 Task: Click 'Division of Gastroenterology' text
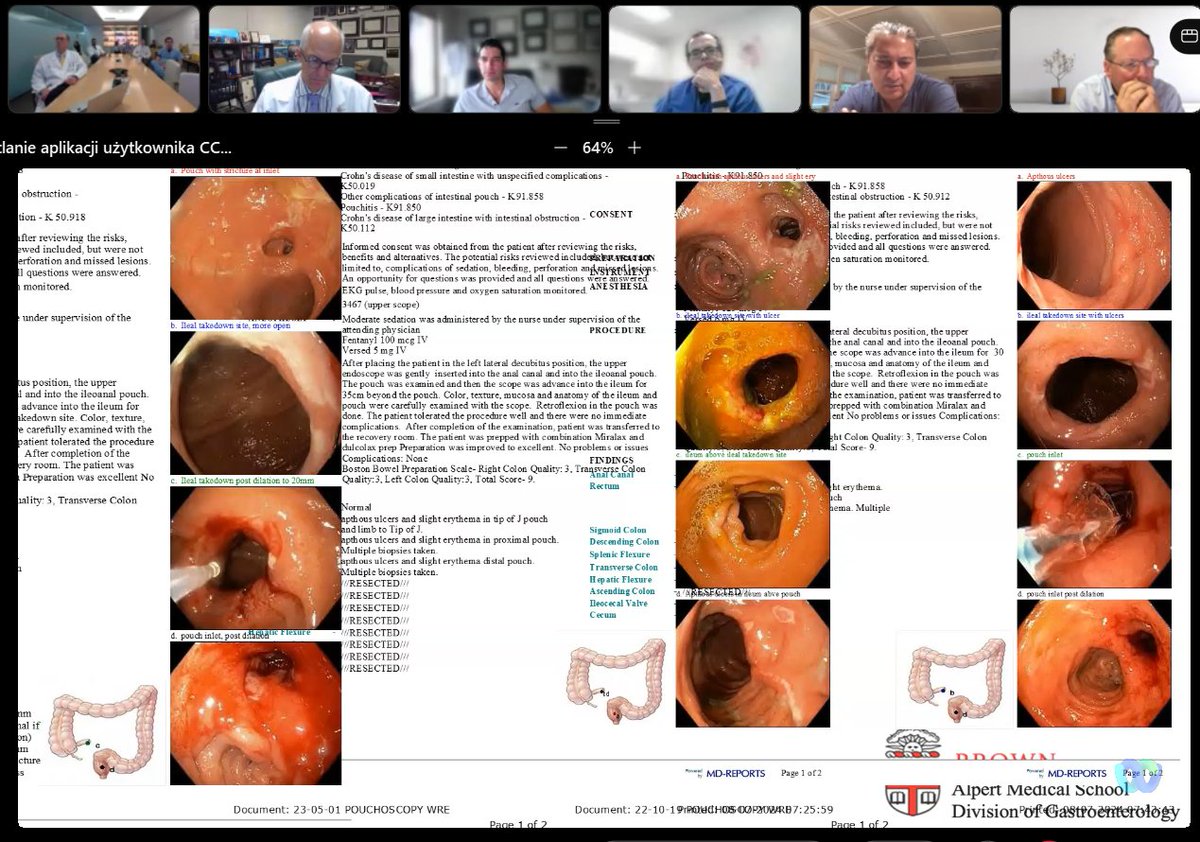1065,811
